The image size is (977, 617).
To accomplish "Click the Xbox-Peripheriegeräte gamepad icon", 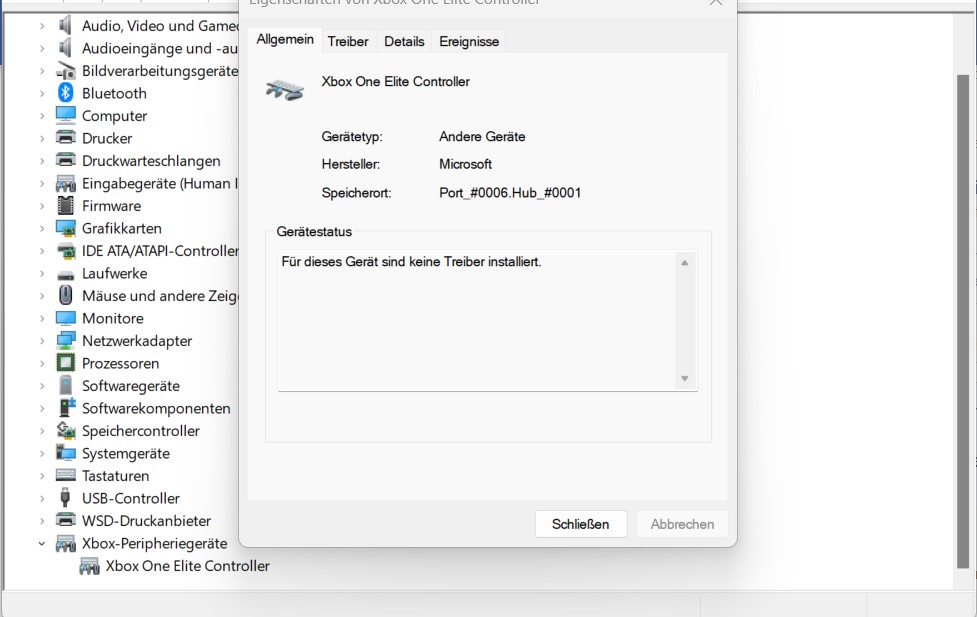I will (65, 543).
